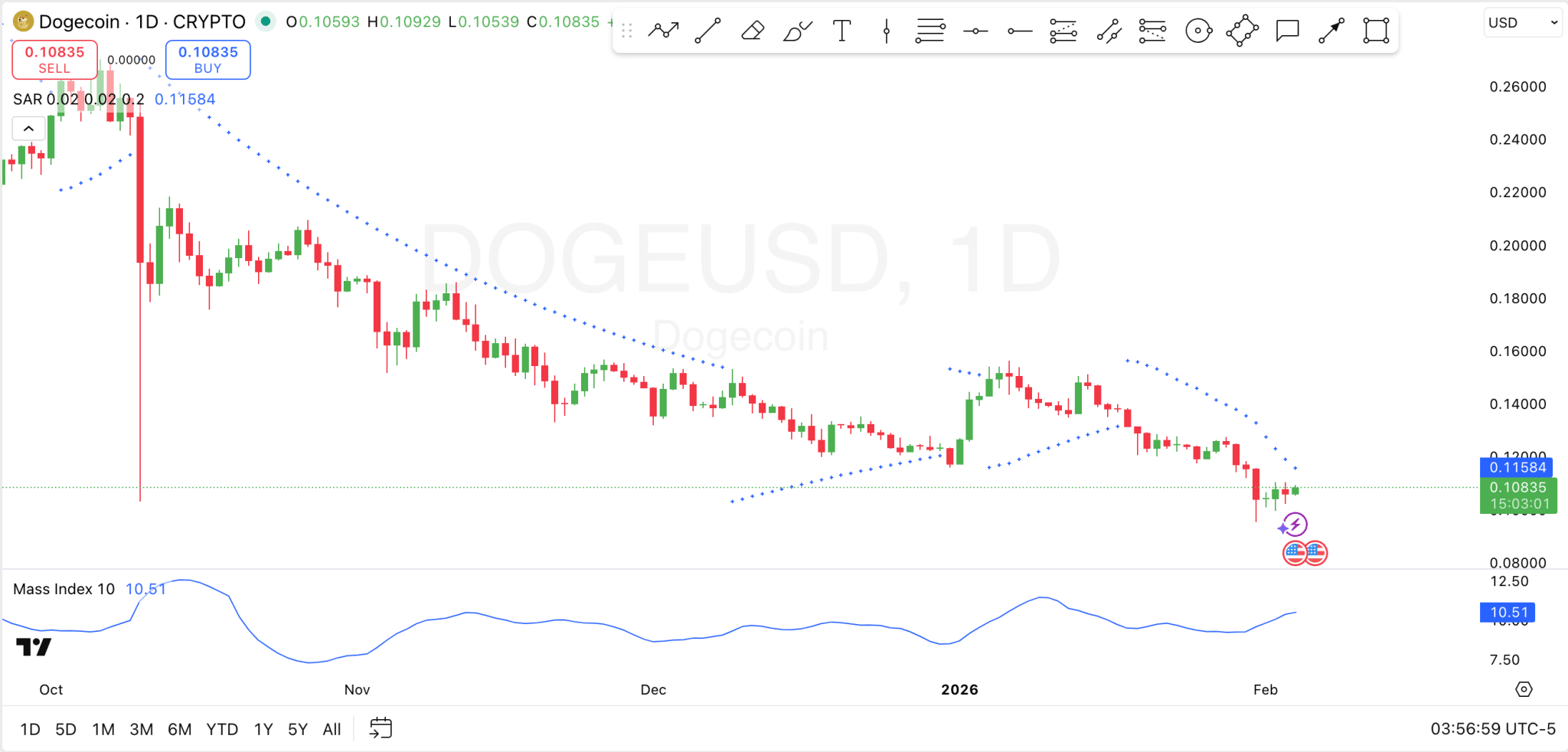Choose the Rectangle drawing tool
1568x752 pixels.
[x=1375, y=30]
